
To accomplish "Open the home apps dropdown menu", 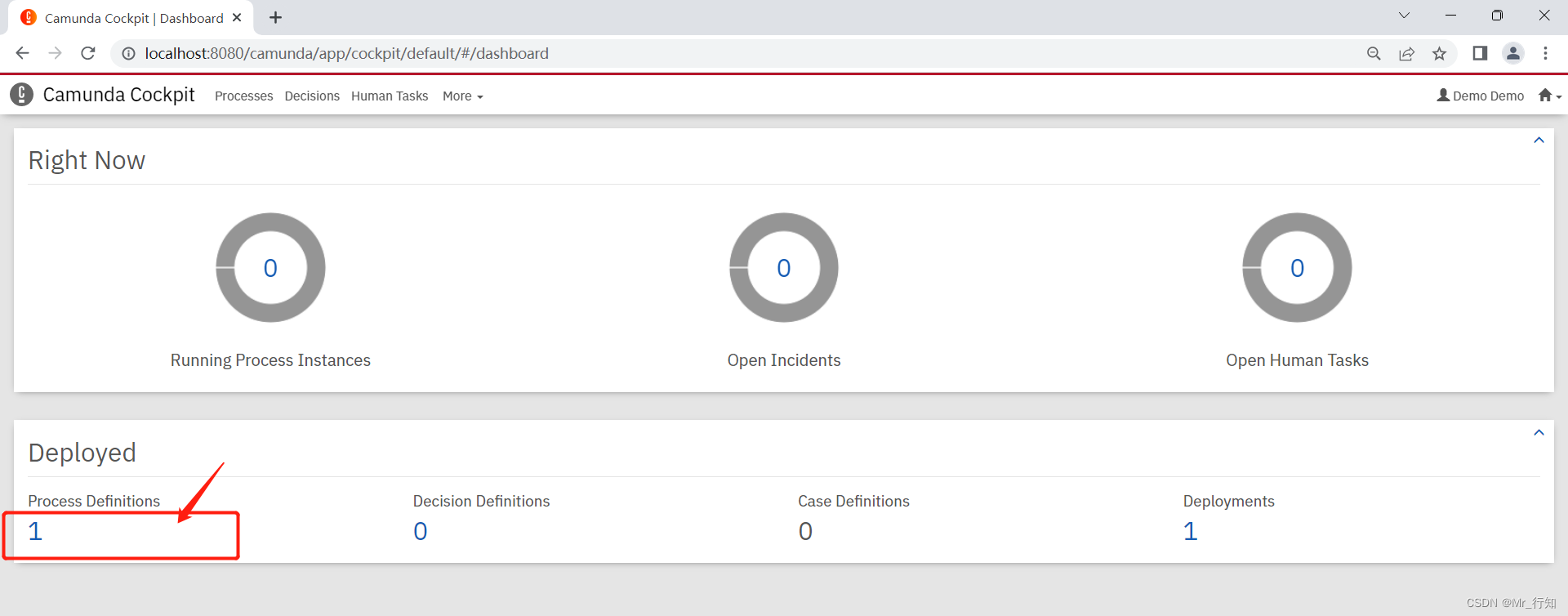I will point(1549,96).
